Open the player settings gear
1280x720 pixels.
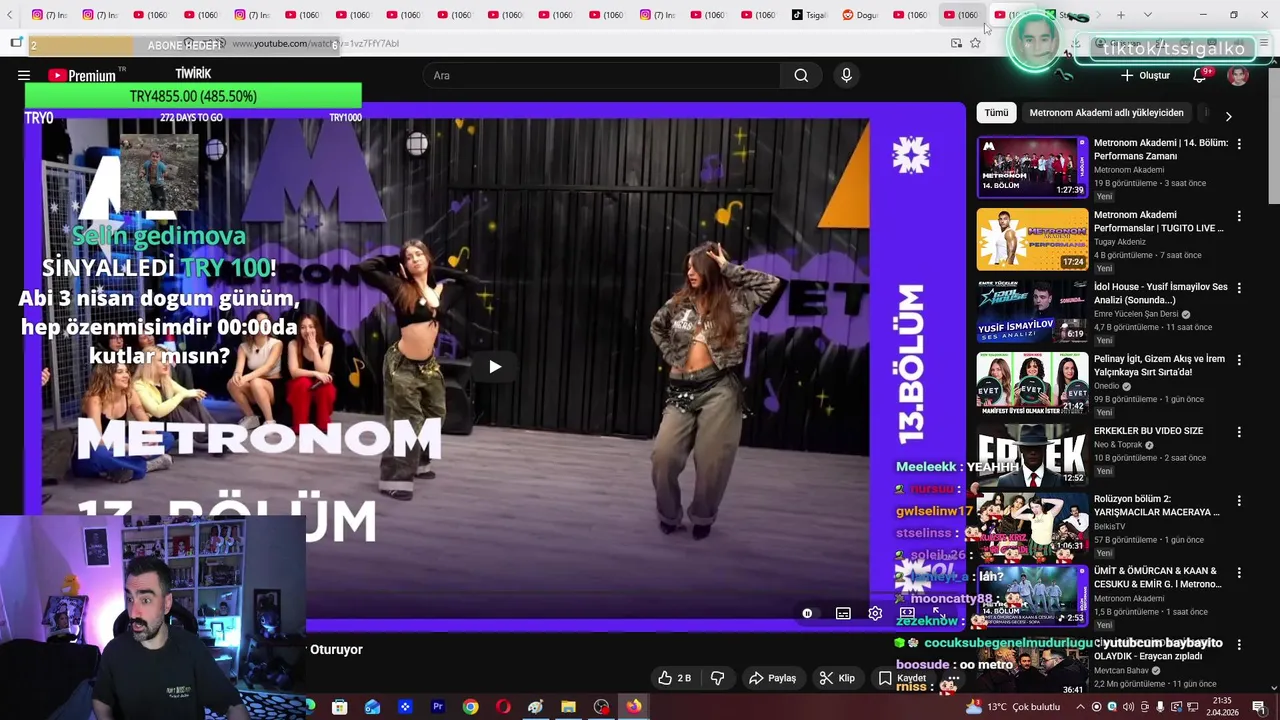(x=875, y=613)
